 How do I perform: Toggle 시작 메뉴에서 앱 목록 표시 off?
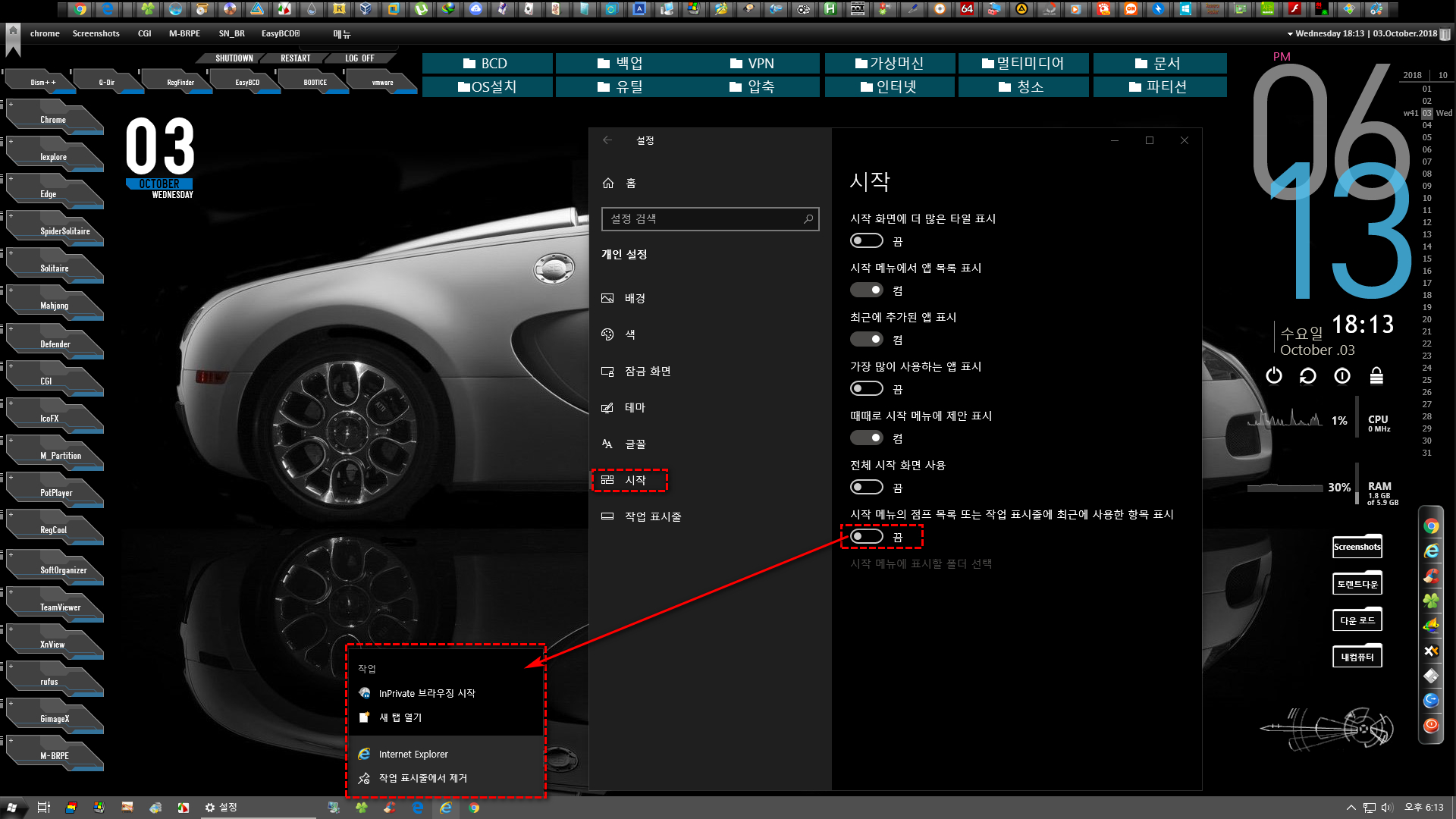865,290
